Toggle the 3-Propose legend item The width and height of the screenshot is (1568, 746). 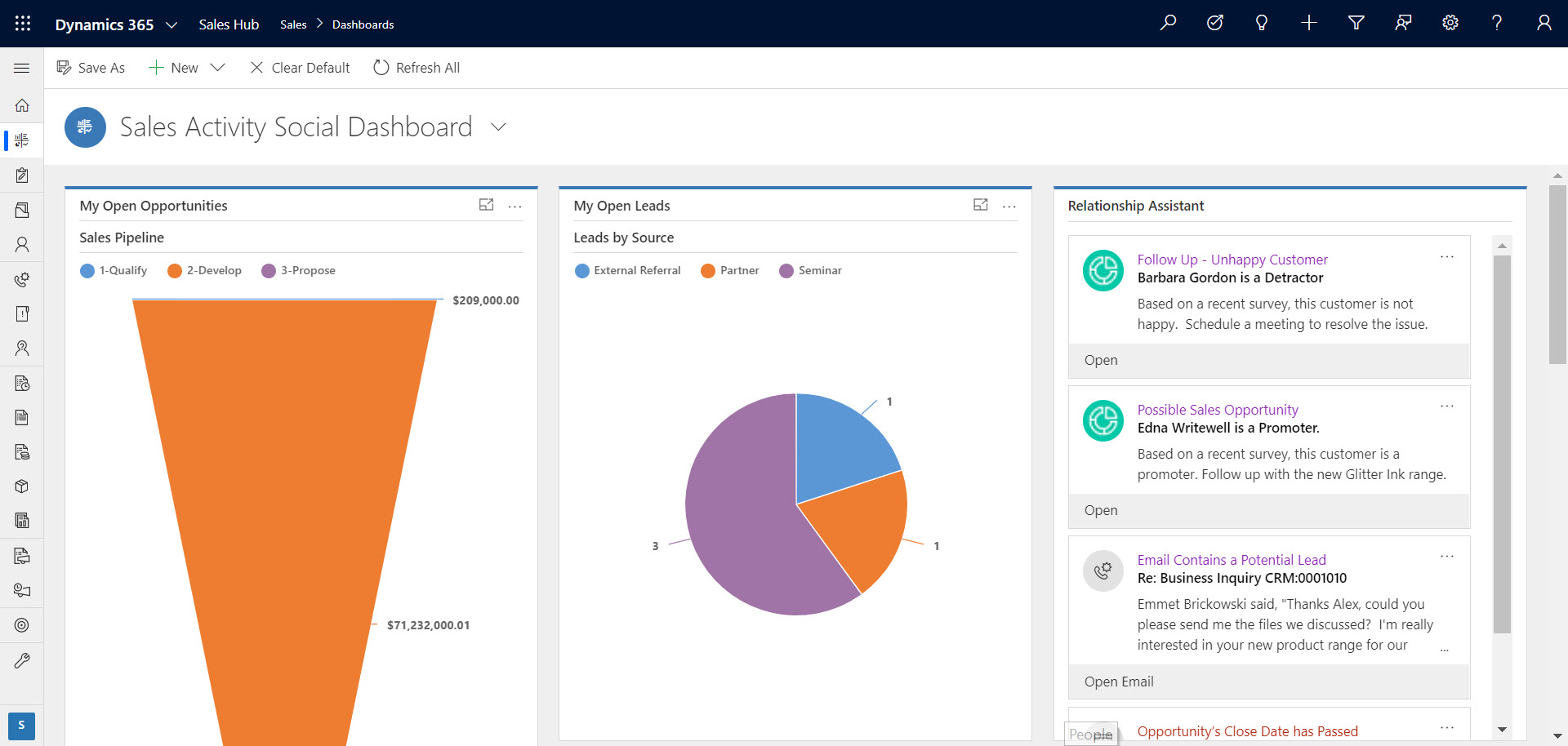298,270
